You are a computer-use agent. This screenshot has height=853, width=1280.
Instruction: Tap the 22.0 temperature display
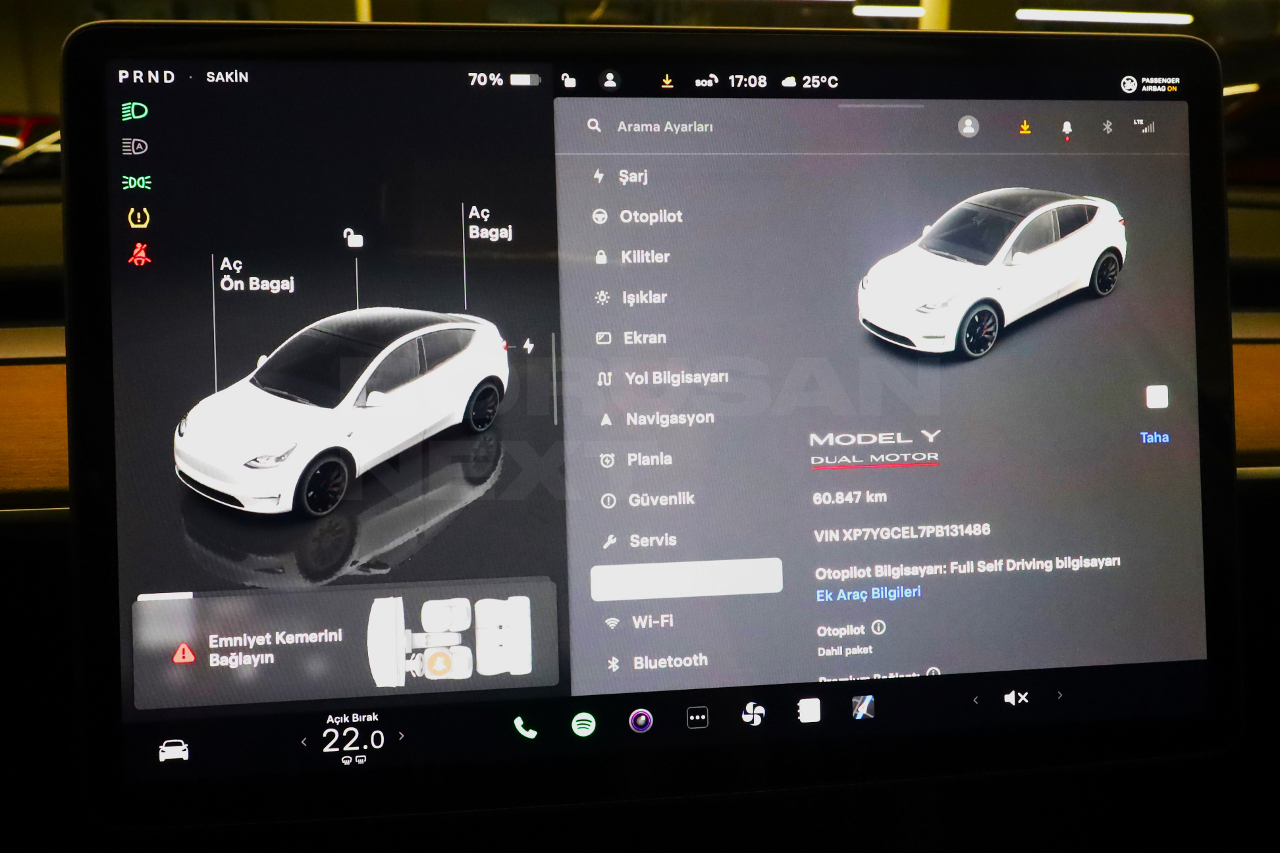(353, 740)
